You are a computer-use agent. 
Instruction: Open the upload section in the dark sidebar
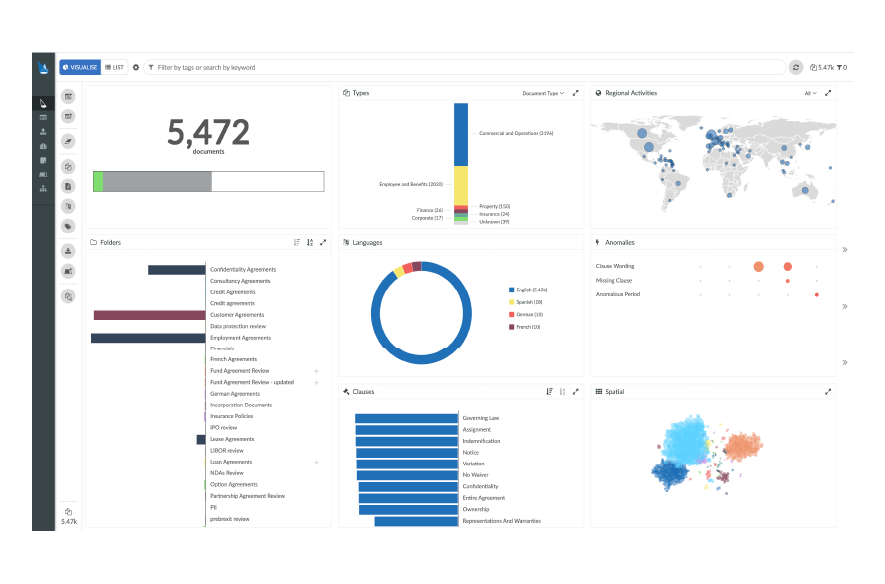(43, 131)
